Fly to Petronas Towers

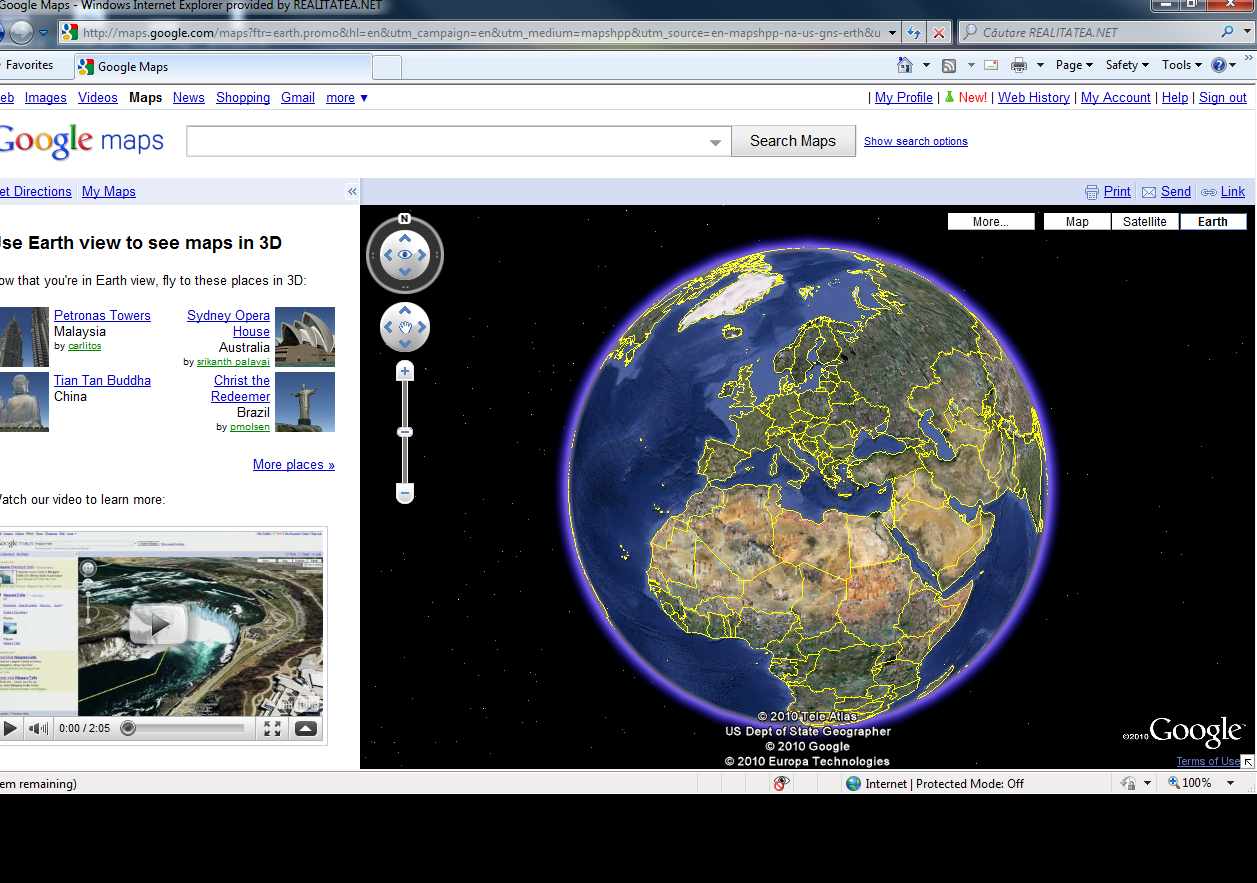102,315
